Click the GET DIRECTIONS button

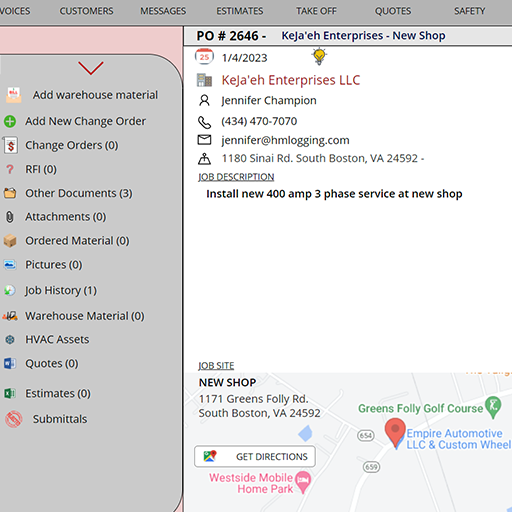pos(255,456)
